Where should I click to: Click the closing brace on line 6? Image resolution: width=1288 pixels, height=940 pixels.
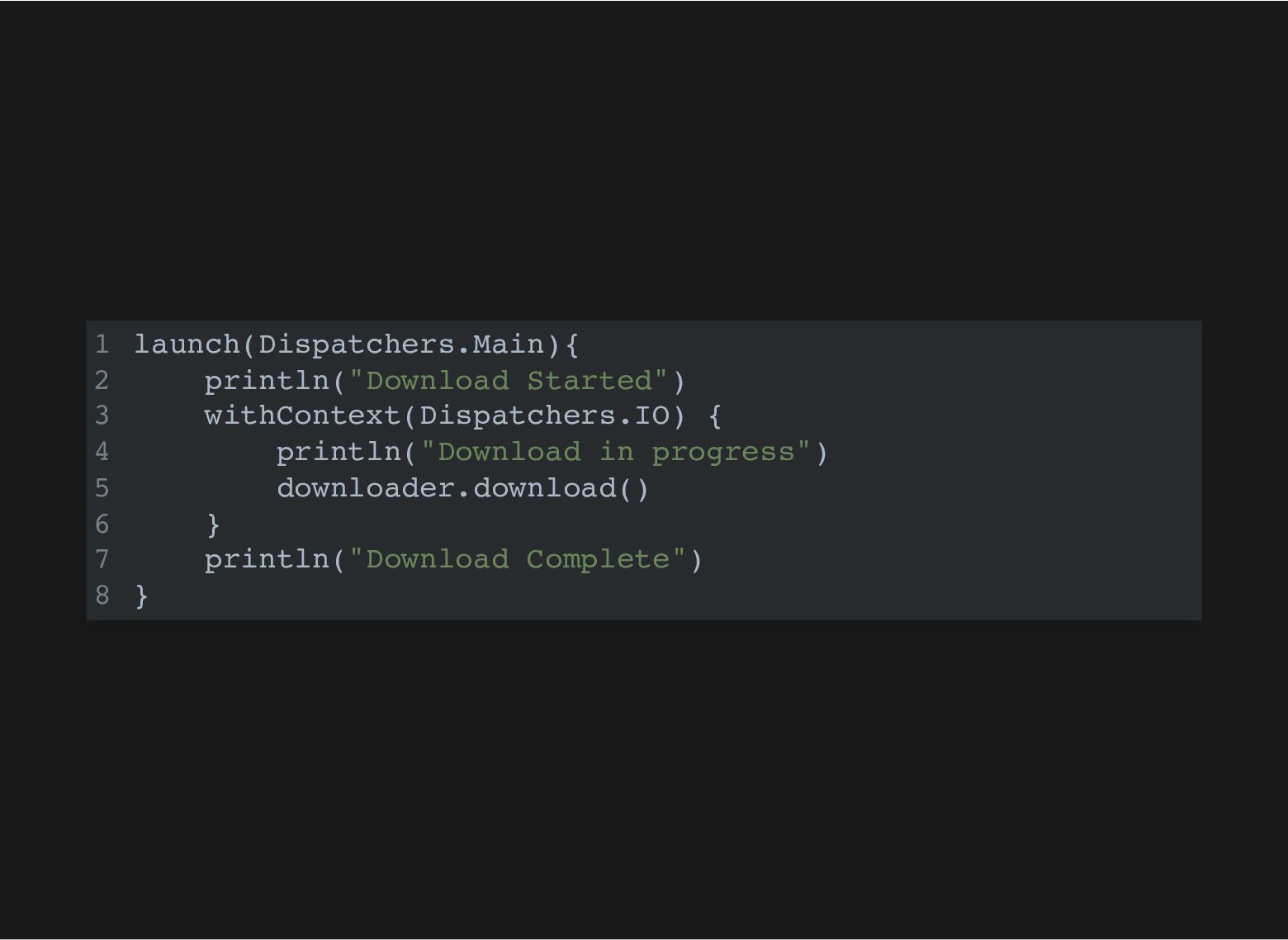[x=213, y=525]
